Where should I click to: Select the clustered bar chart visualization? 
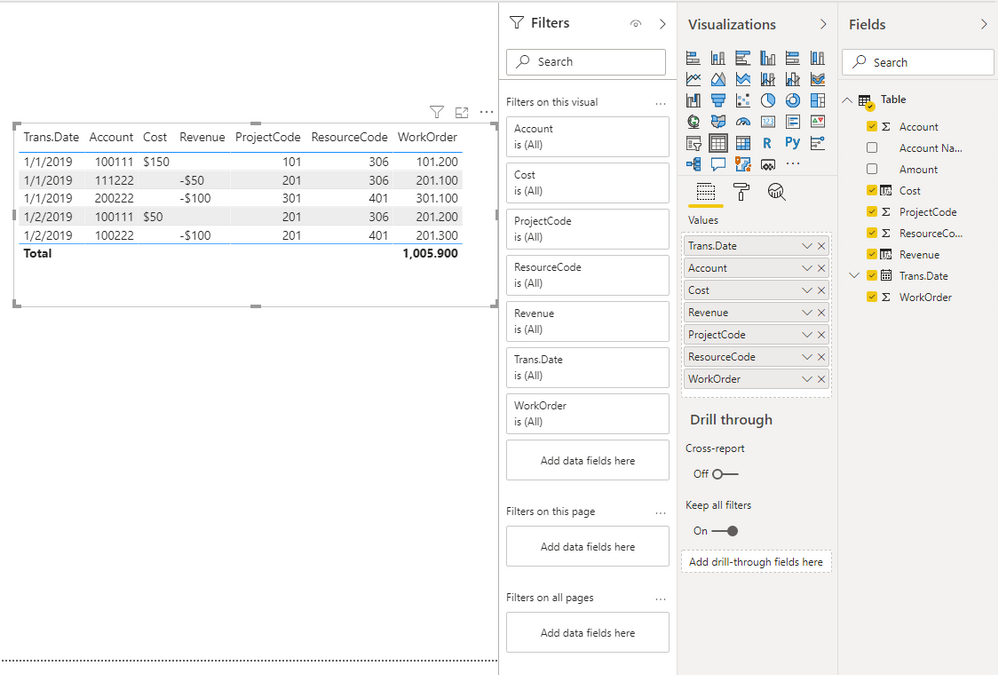click(x=743, y=58)
